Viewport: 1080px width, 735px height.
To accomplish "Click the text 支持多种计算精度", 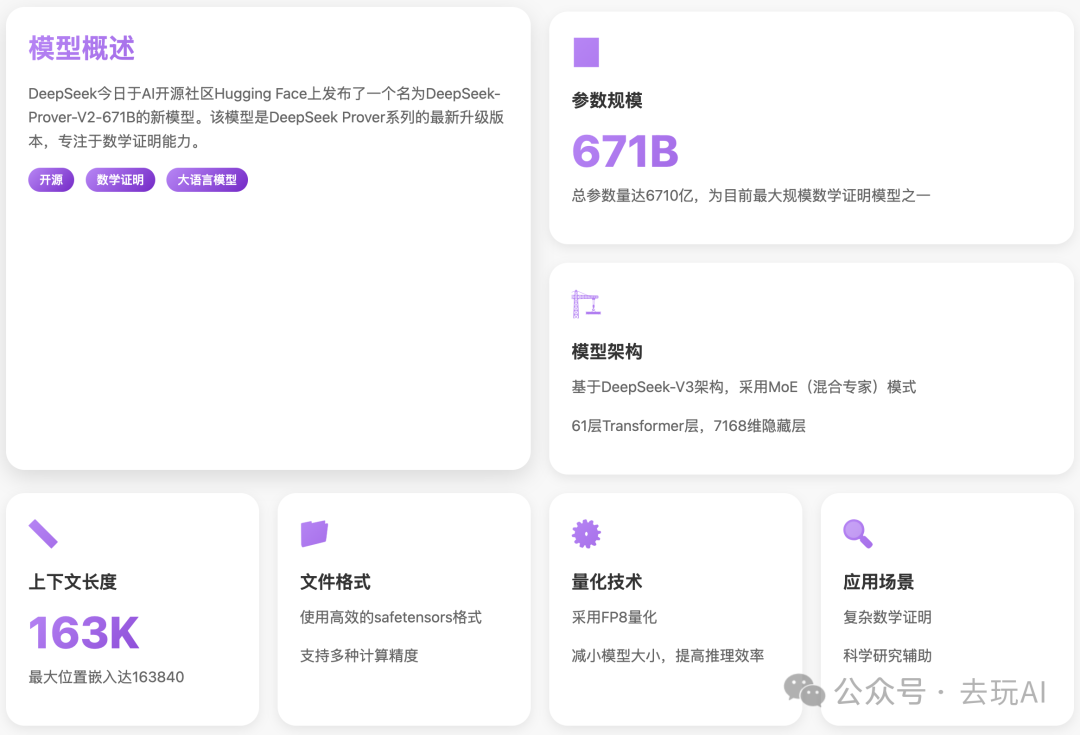I will [x=359, y=656].
